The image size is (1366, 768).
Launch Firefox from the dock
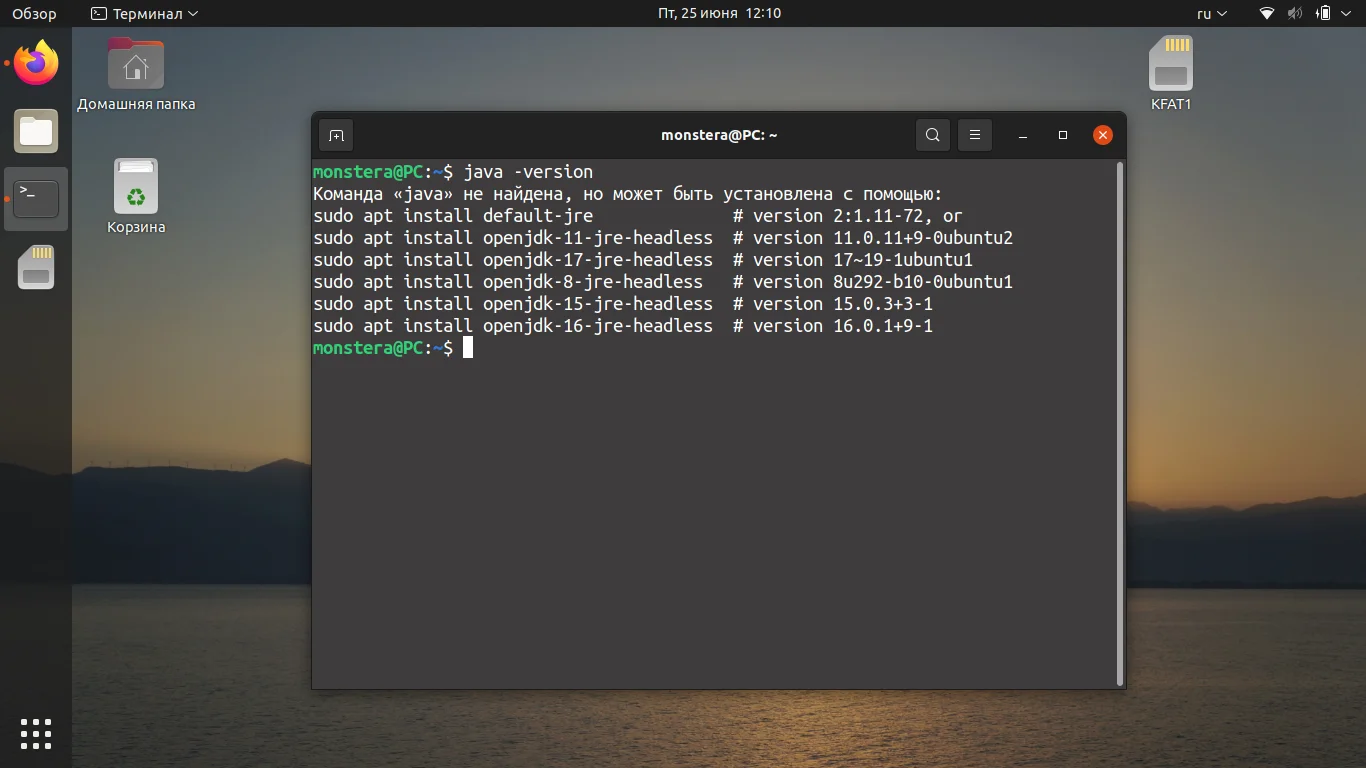coord(37,63)
